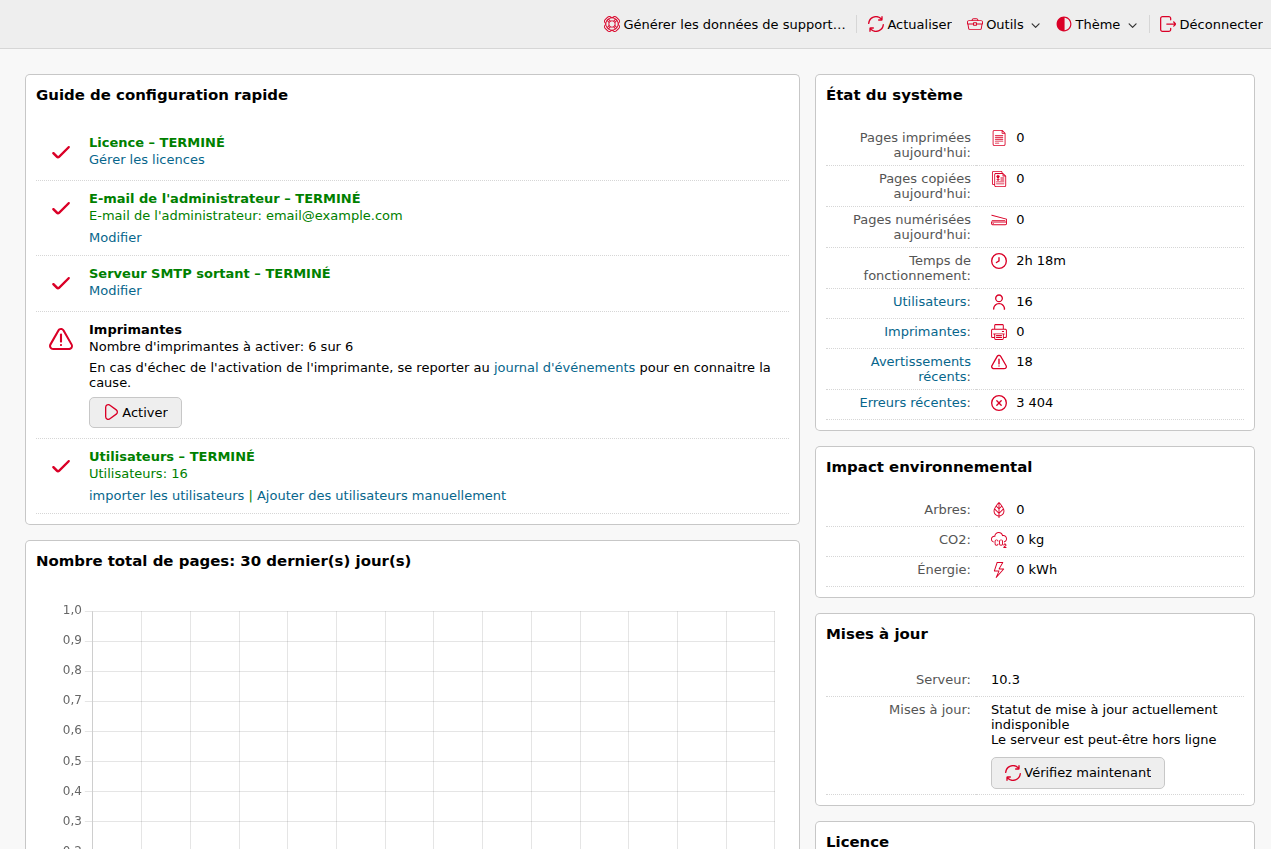Click the server version 10.3 value
1271x849 pixels.
click(x=1005, y=680)
